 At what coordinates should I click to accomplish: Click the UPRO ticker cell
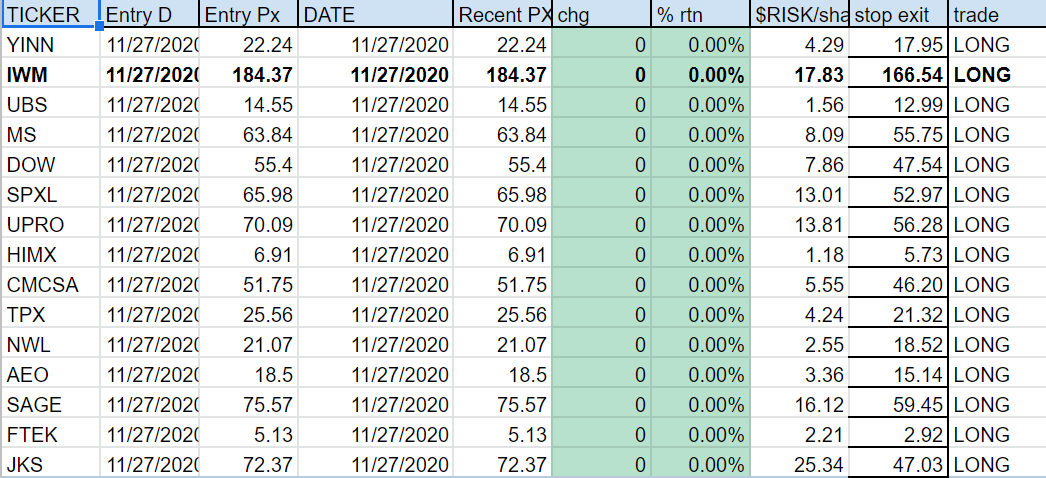pos(51,225)
